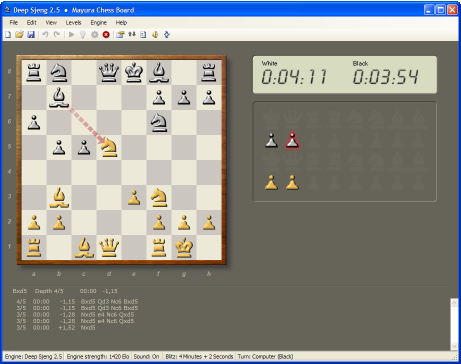Click the analysis pane scroll-down arrow
Screen dimensions: 461x364
click(454, 346)
